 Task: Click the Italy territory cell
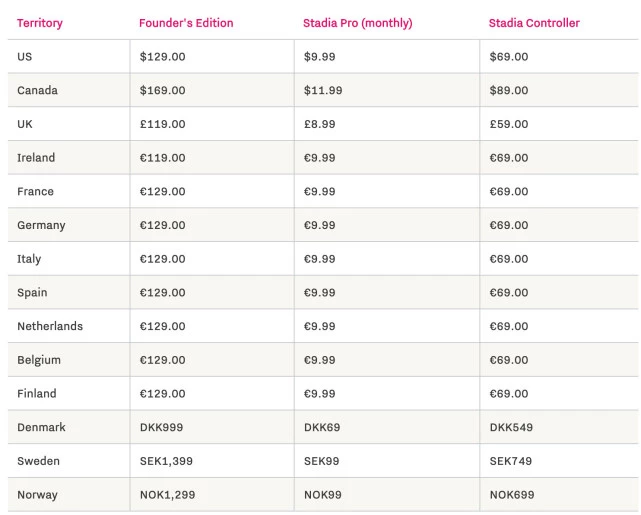pos(29,259)
